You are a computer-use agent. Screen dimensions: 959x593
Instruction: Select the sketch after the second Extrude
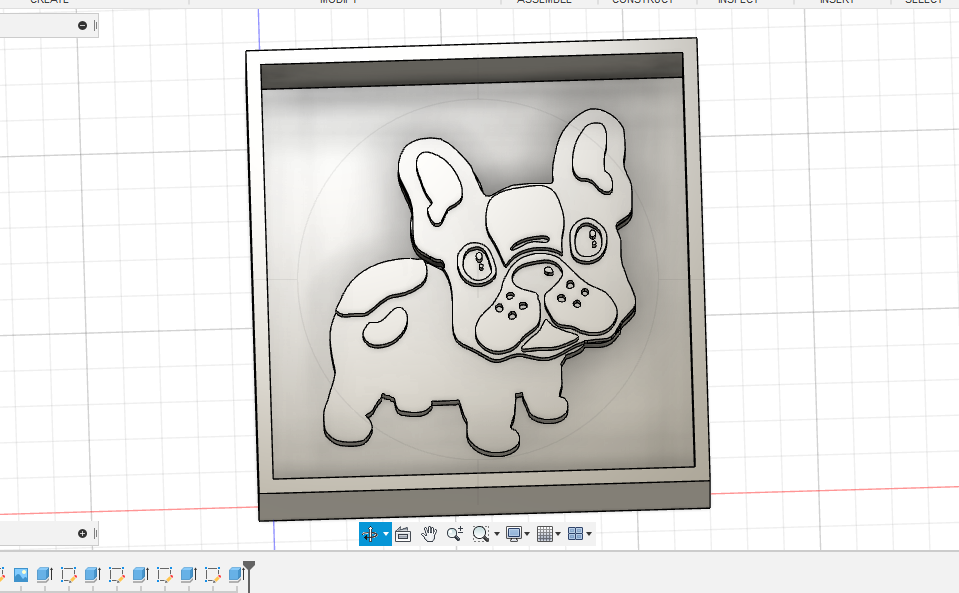pos(116,575)
